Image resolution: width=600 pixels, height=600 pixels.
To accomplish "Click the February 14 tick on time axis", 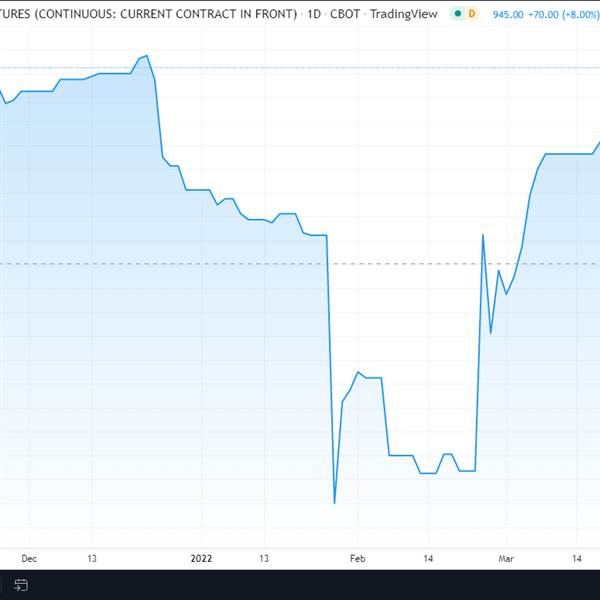I will [428, 558].
